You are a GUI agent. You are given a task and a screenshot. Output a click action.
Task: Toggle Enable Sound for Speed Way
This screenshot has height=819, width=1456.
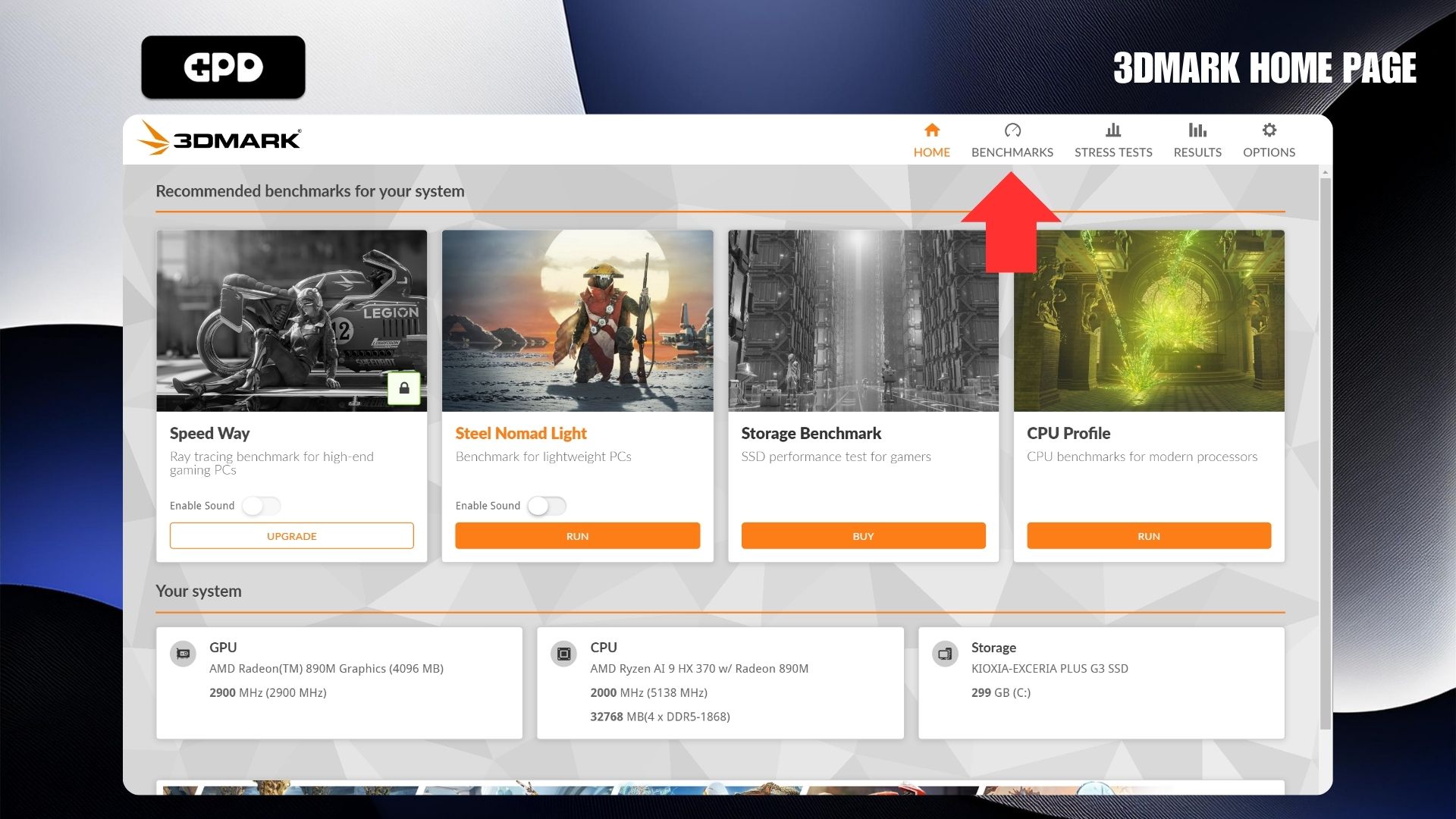pyautogui.click(x=262, y=506)
